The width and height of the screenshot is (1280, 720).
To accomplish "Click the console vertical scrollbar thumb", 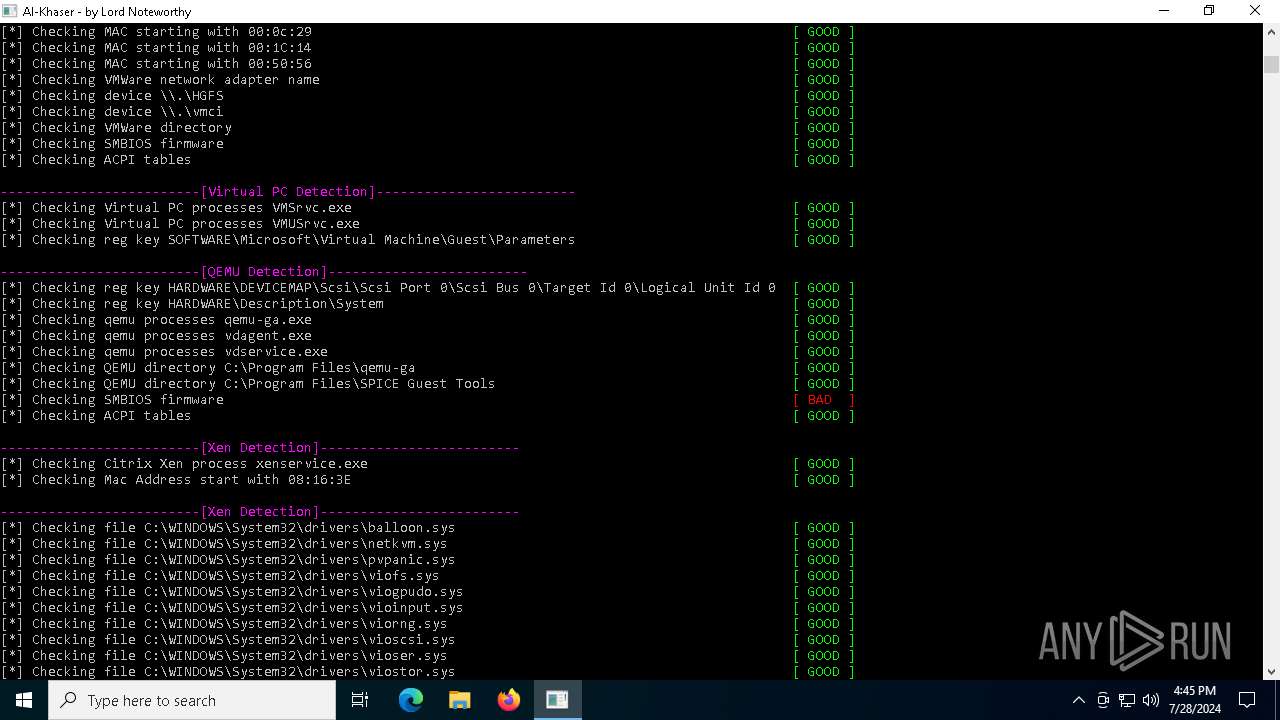I will tap(1271, 64).
